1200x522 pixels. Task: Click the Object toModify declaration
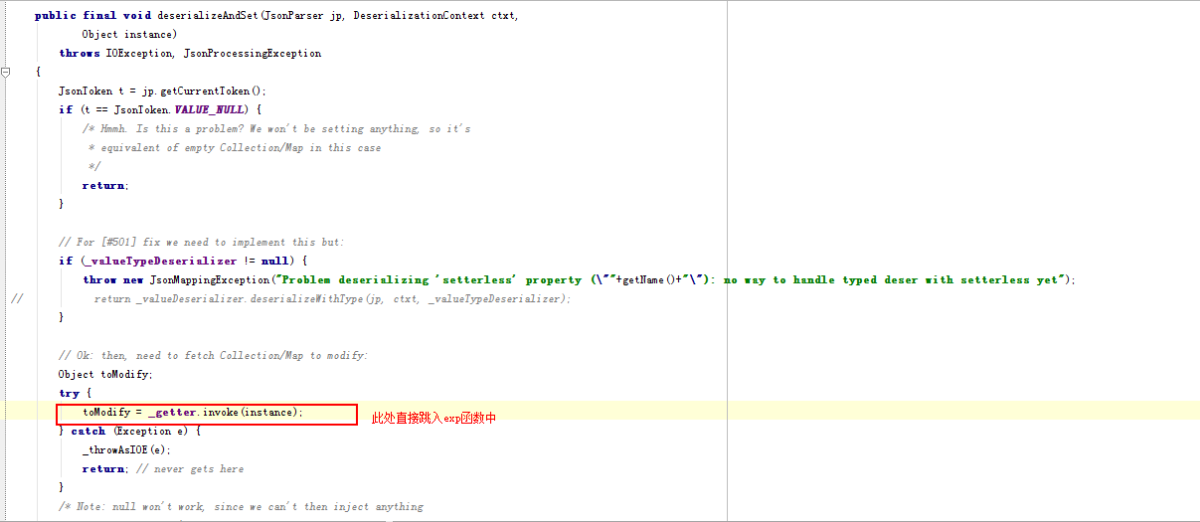(105, 374)
